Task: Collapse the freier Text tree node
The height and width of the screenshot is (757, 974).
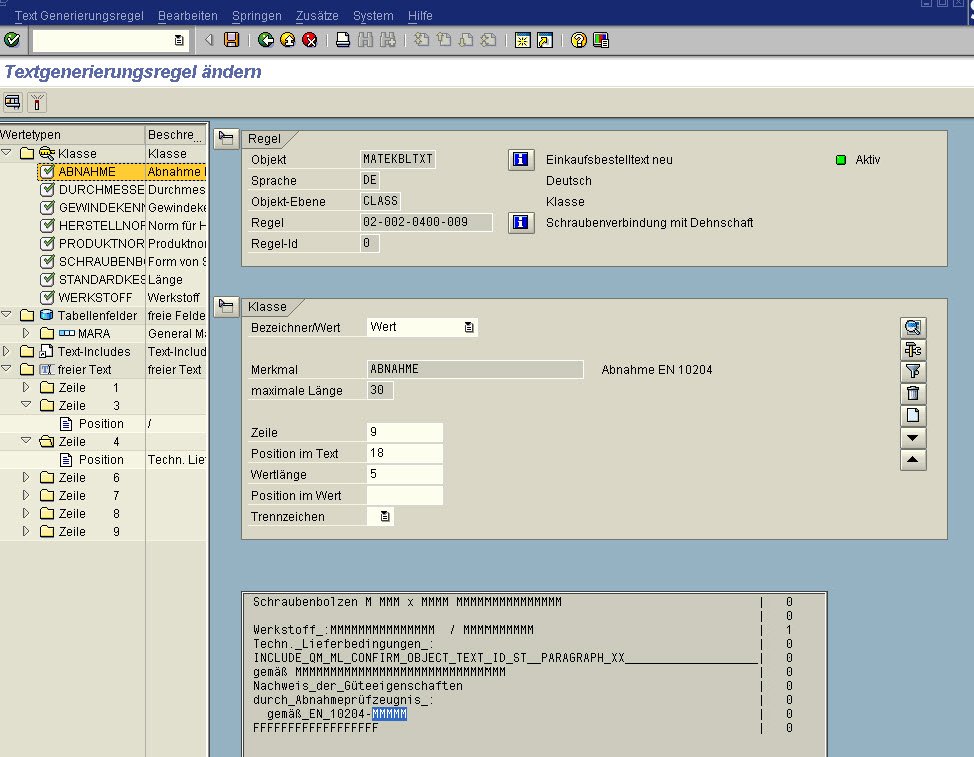Action: click(7, 369)
